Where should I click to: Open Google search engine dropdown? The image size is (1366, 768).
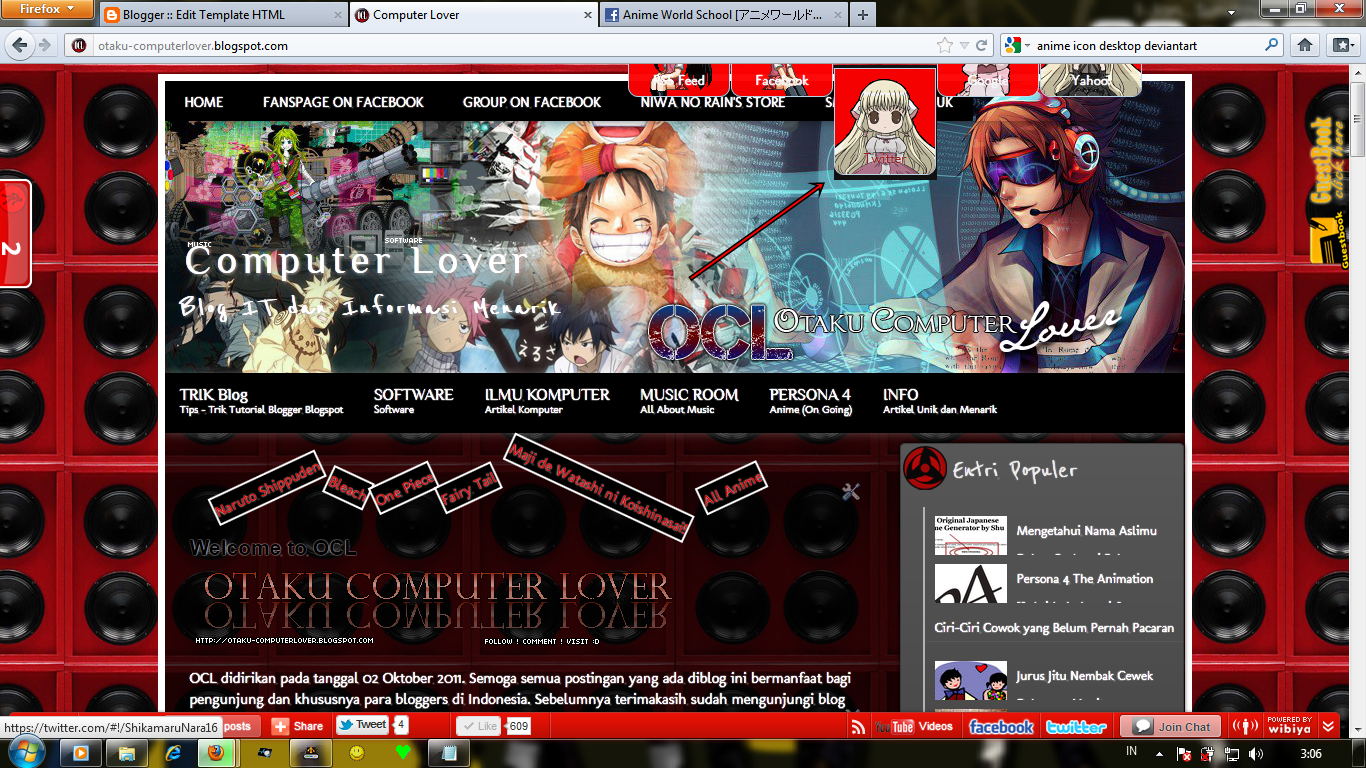(1016, 45)
